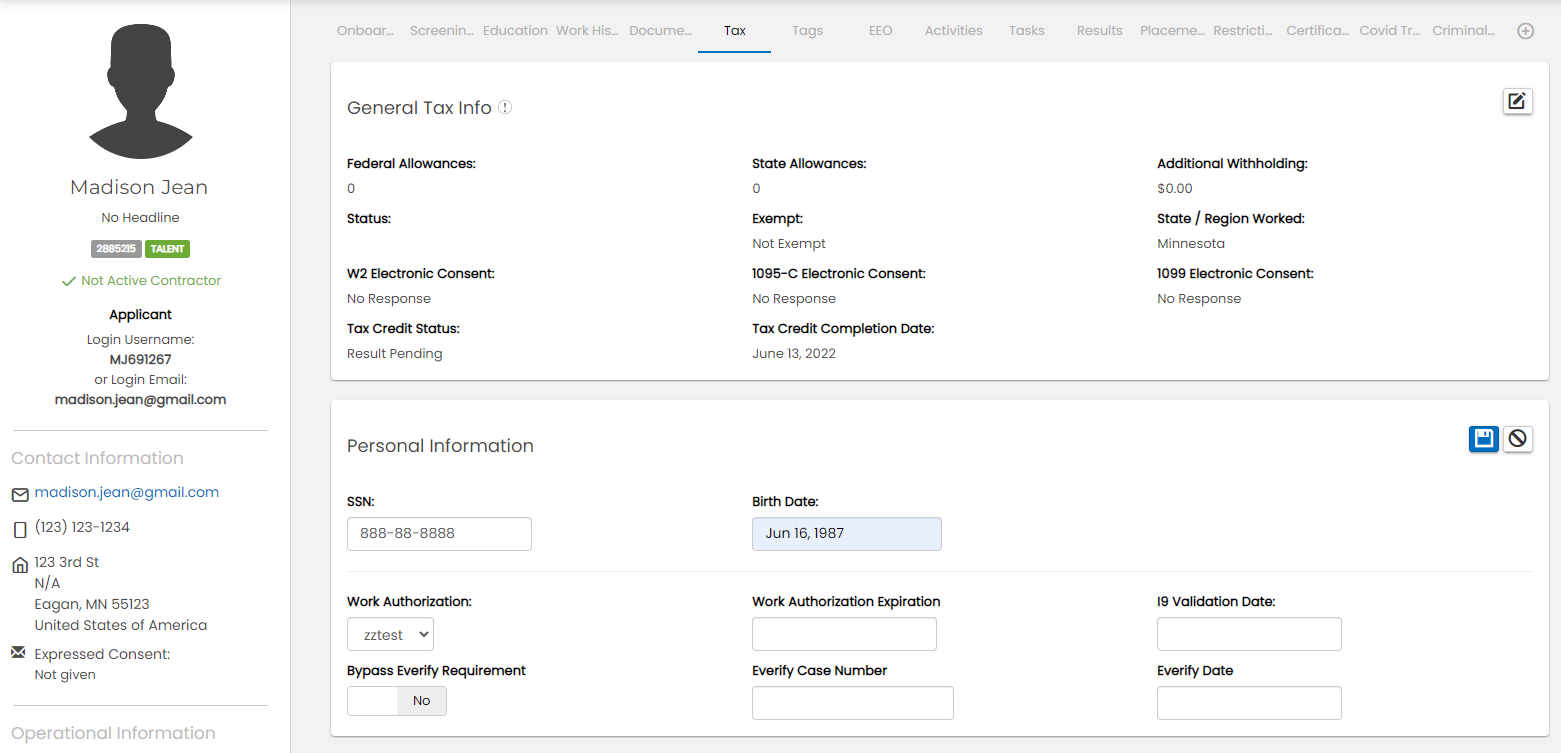Switch to the Tax tab
The image size is (1561, 753).
[x=735, y=31]
